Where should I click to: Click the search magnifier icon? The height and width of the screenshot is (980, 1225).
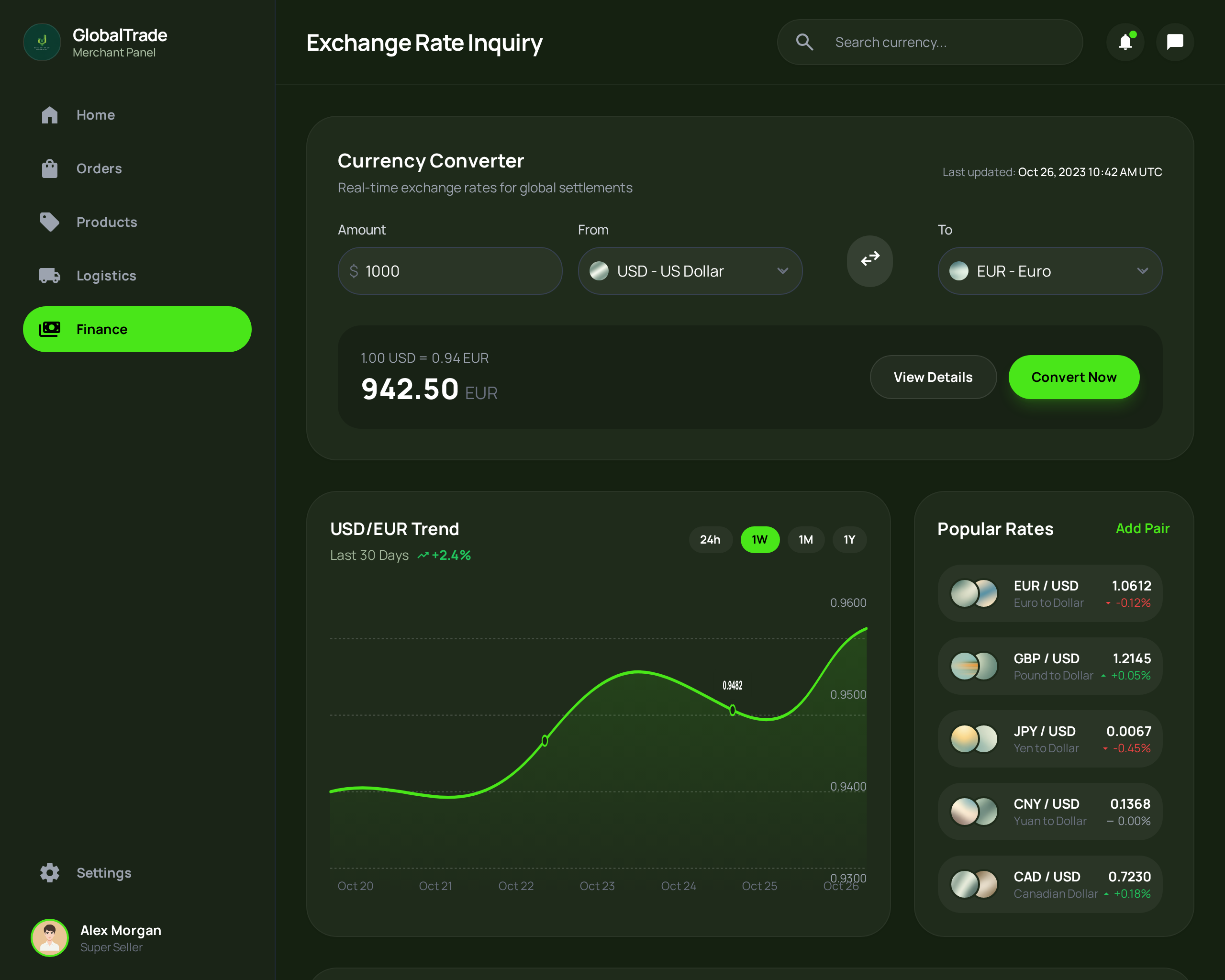tap(804, 42)
